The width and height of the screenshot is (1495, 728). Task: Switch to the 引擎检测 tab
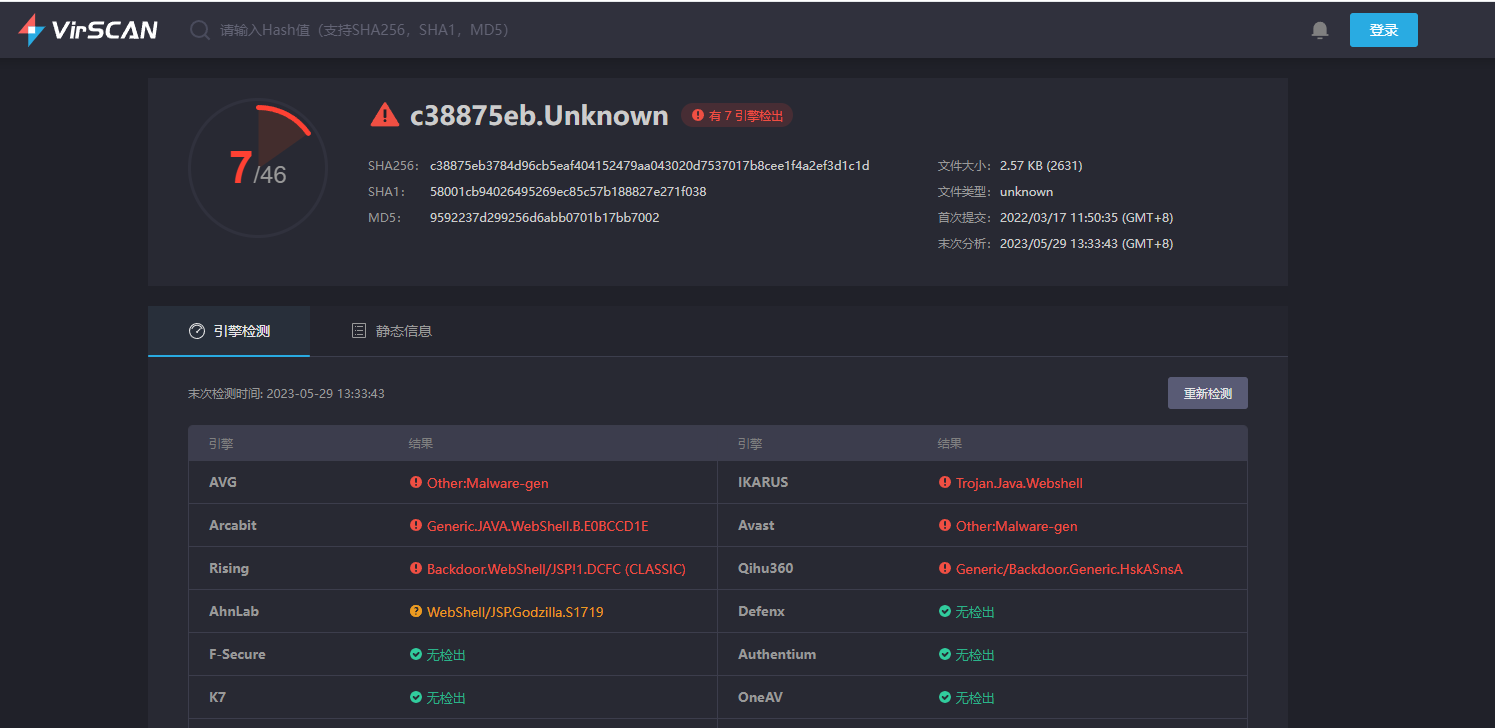tap(229, 331)
